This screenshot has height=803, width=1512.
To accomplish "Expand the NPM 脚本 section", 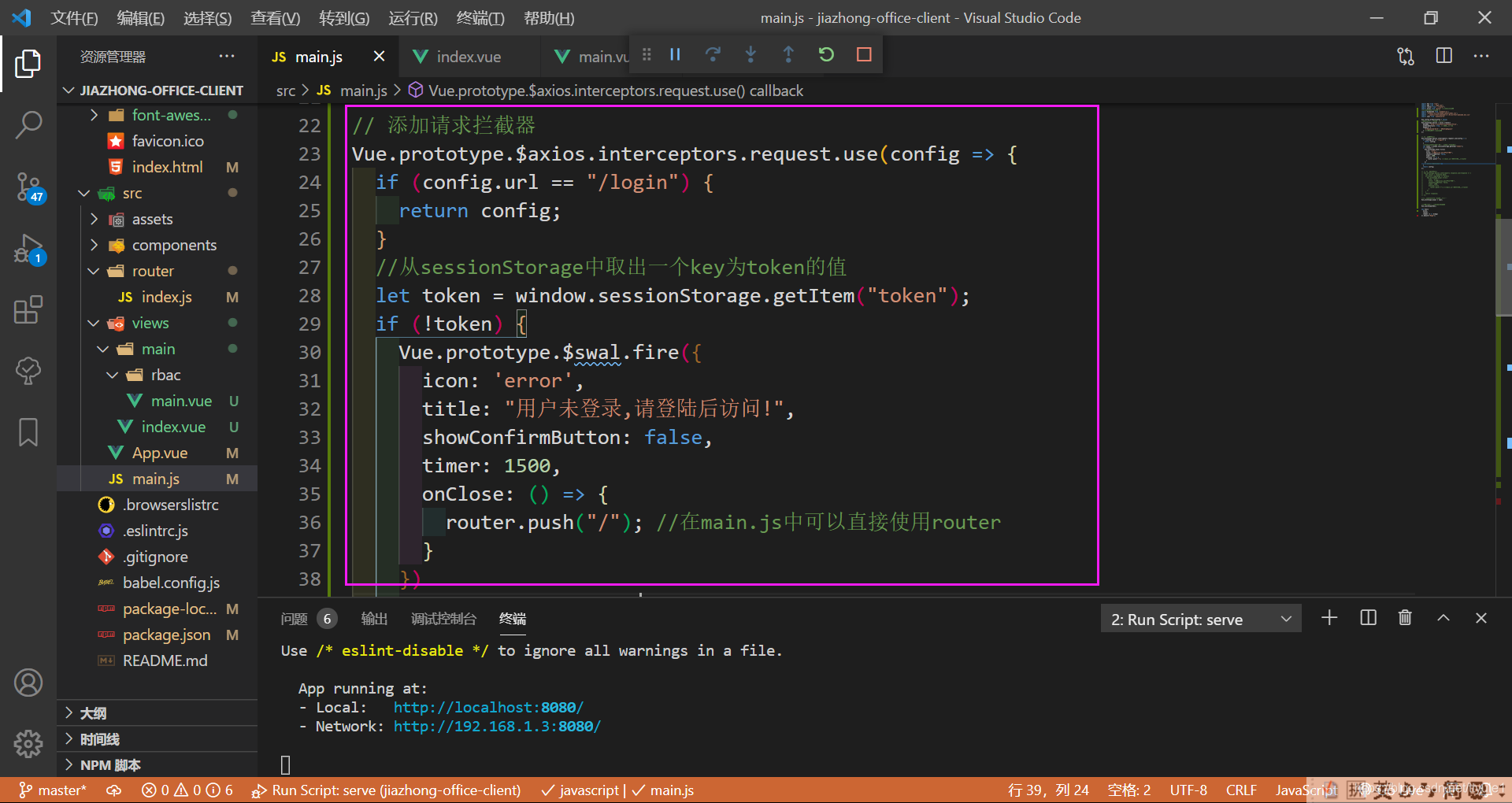I will click(157, 765).
